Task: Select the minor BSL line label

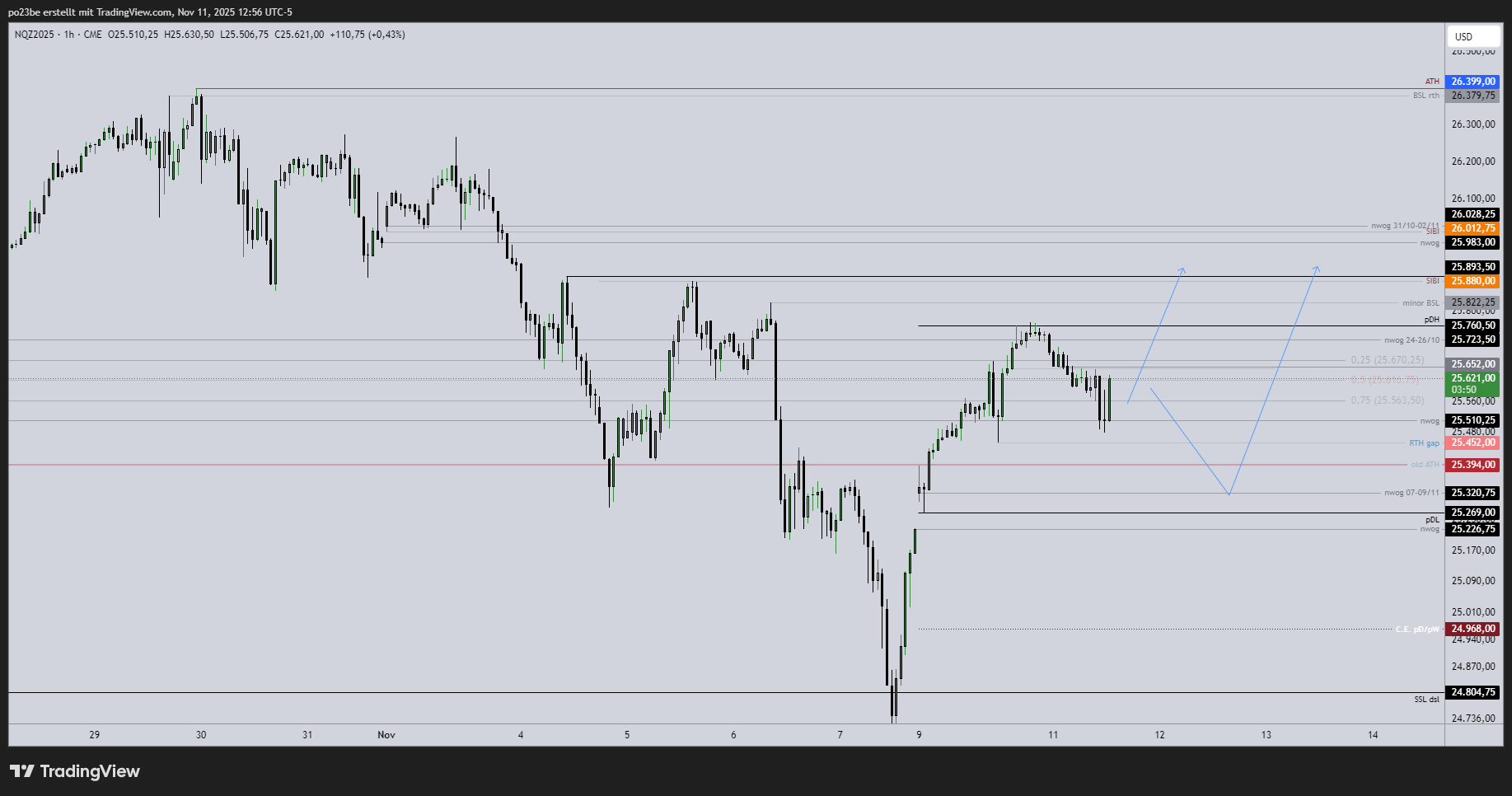Action: coord(1421,303)
